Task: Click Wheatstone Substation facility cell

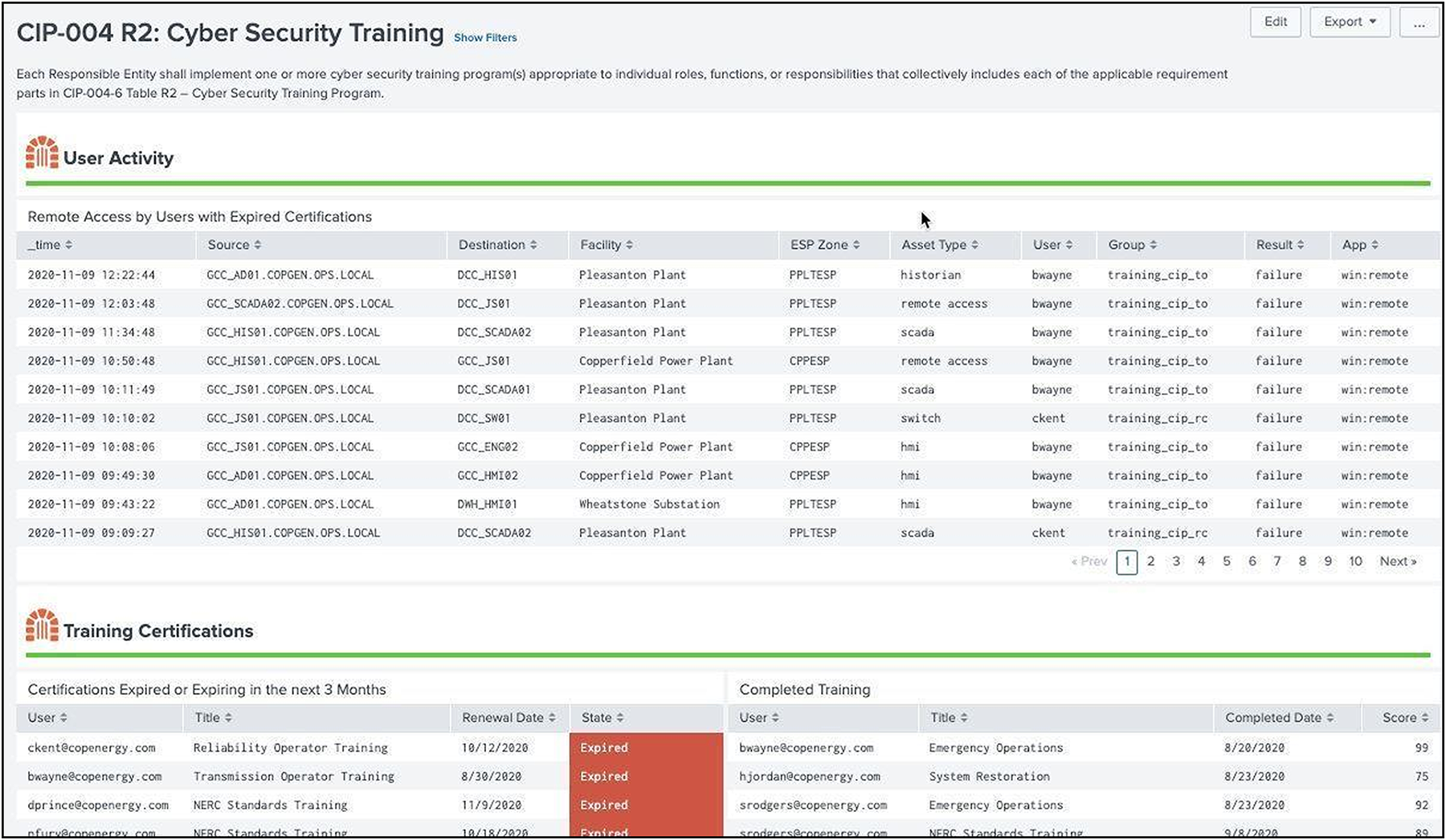Action: pos(649,504)
